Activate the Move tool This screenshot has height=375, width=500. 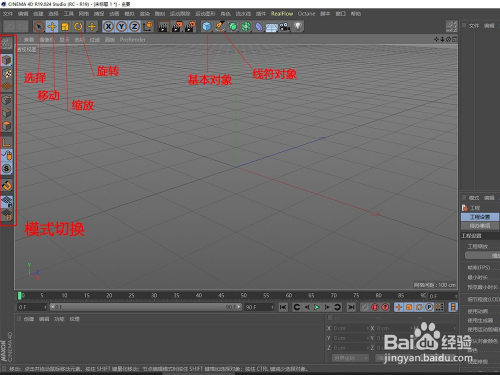52,26
